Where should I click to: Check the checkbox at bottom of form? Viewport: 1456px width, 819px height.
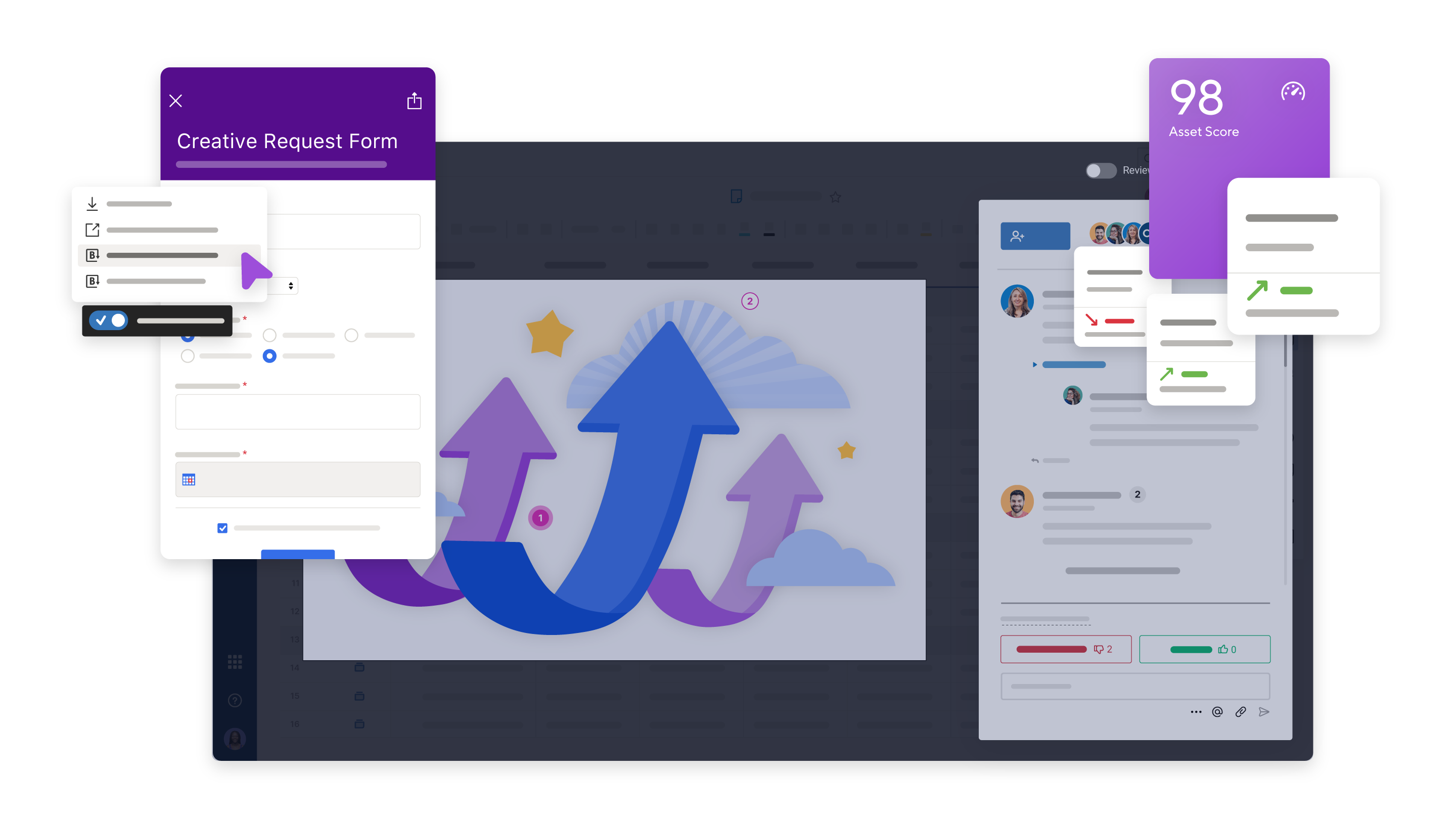(x=223, y=527)
